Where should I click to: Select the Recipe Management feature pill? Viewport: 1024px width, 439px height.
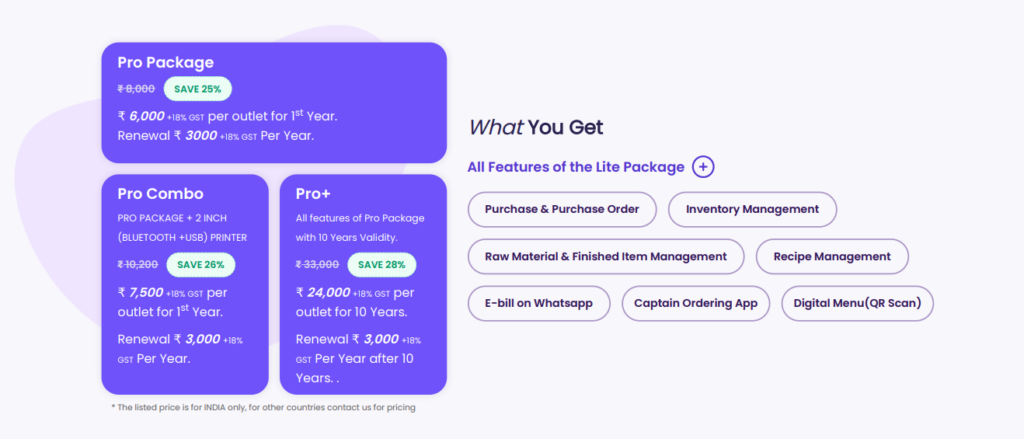click(832, 256)
